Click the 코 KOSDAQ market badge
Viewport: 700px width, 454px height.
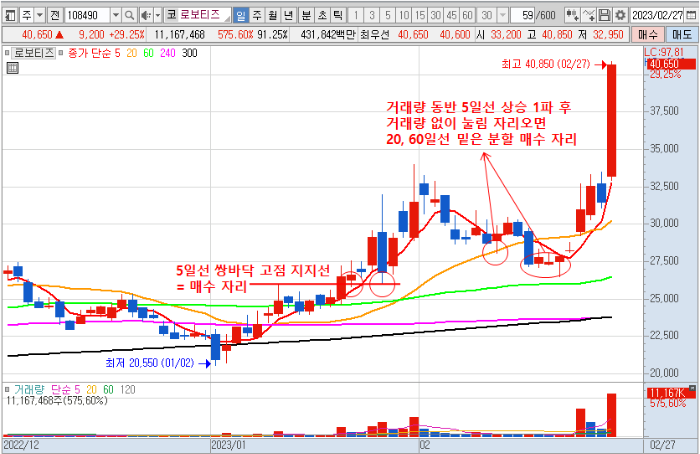click(171, 15)
